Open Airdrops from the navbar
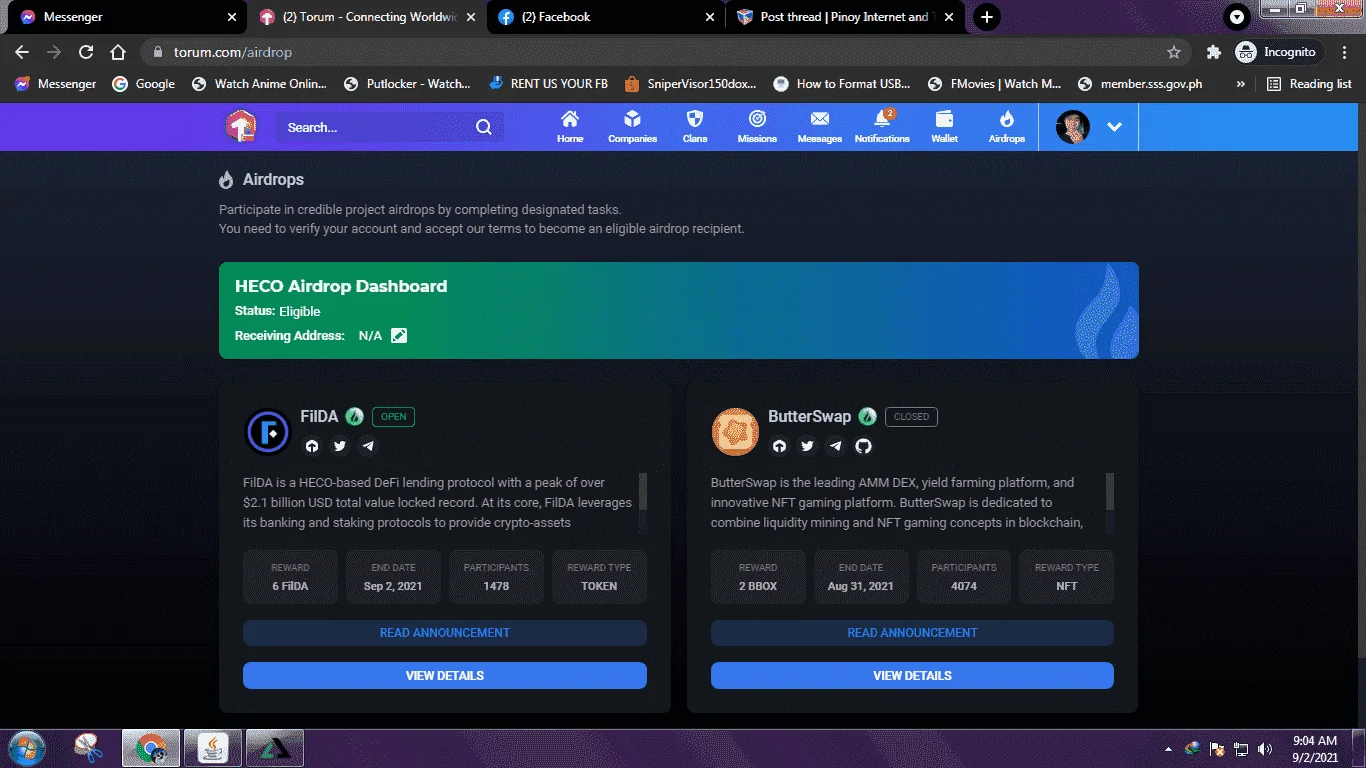The height and width of the screenshot is (768, 1366). 1007,127
